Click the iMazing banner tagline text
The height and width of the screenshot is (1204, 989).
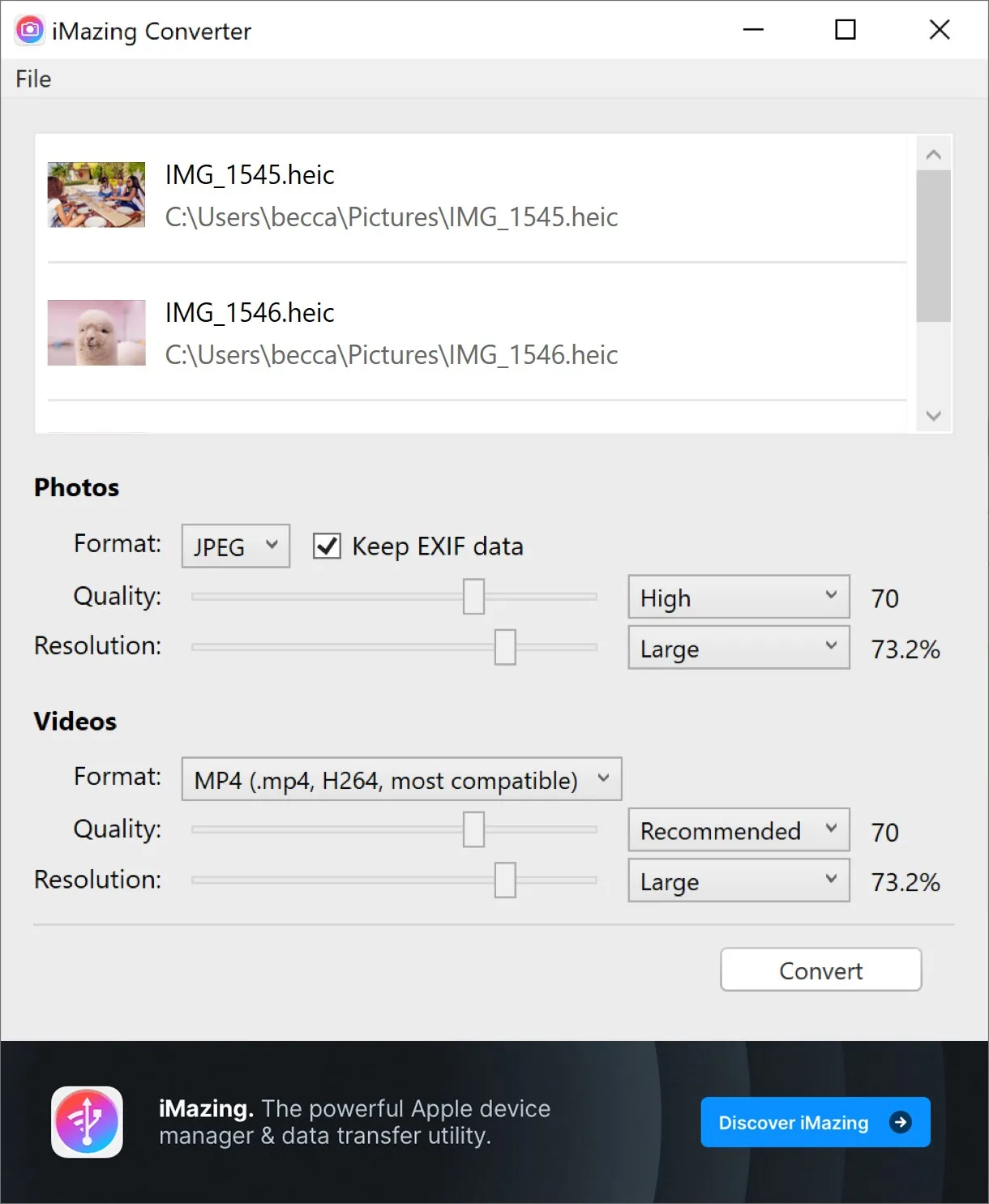point(354,1122)
